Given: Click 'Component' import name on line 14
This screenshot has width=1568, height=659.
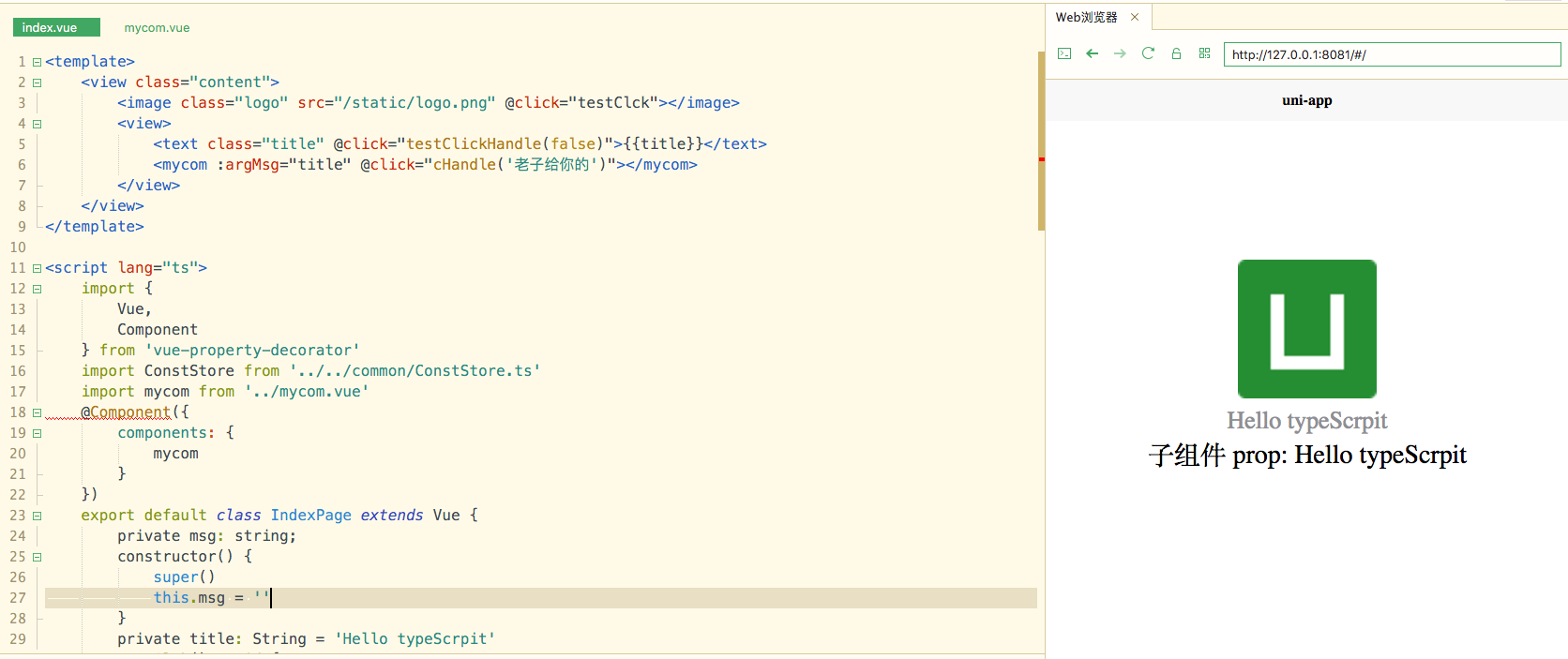Looking at the screenshot, I should pyautogui.click(x=158, y=329).
